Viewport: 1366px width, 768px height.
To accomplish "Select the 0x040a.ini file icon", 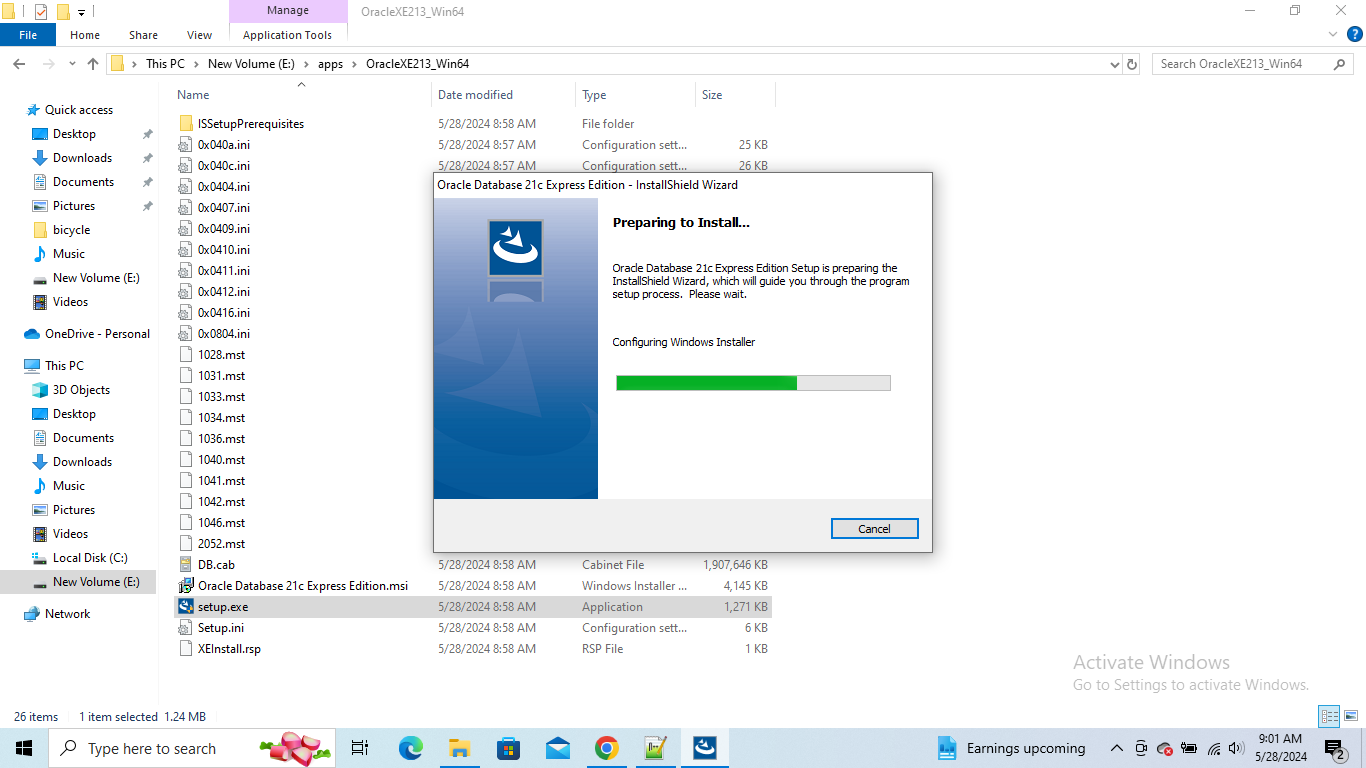I will pyautogui.click(x=185, y=145).
